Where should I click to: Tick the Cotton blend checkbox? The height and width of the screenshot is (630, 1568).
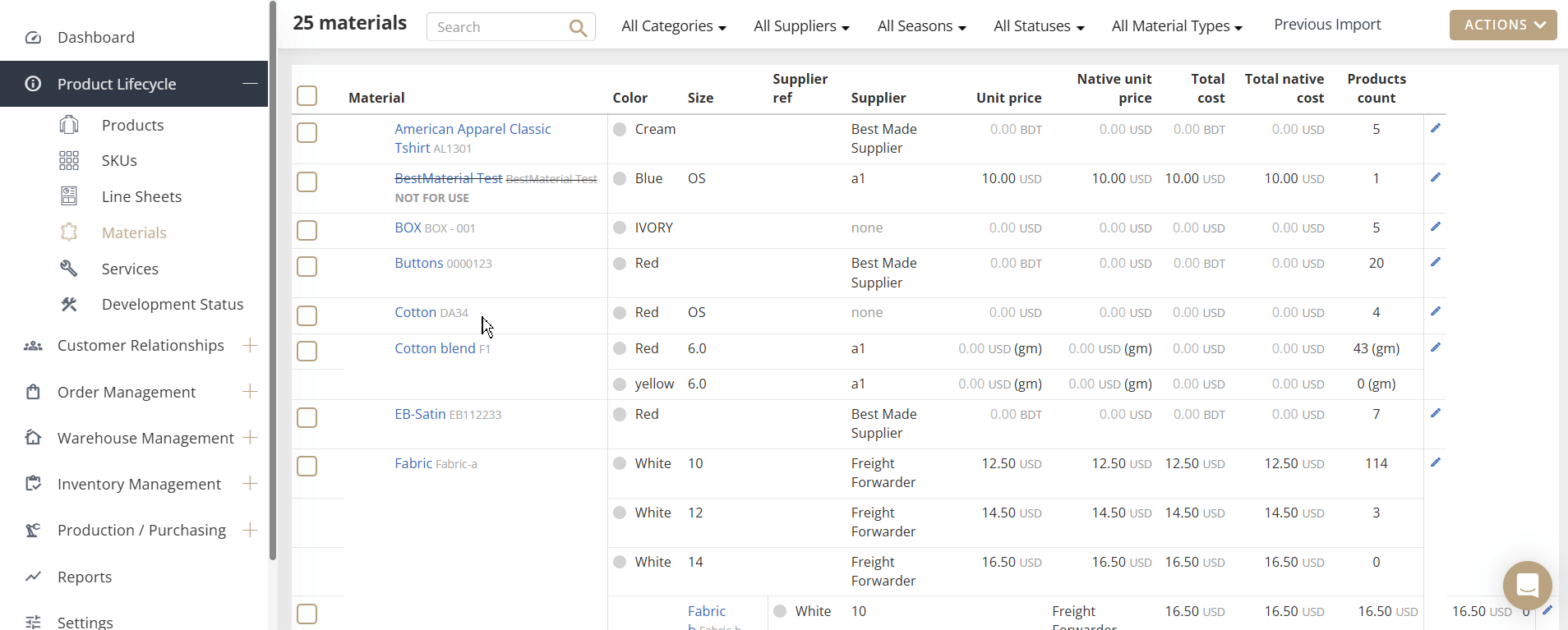[x=307, y=352]
